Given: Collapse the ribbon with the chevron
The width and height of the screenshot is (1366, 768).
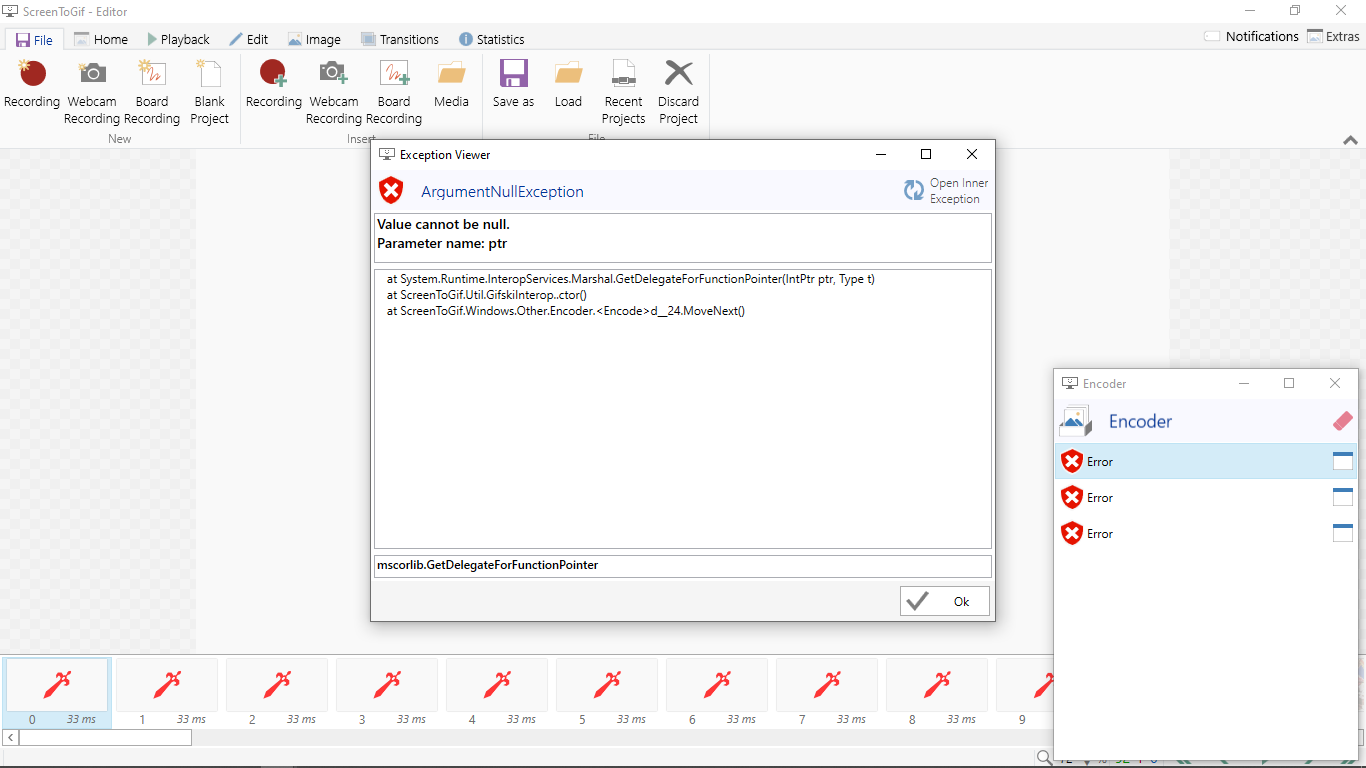Looking at the screenshot, I should 1349,141.
